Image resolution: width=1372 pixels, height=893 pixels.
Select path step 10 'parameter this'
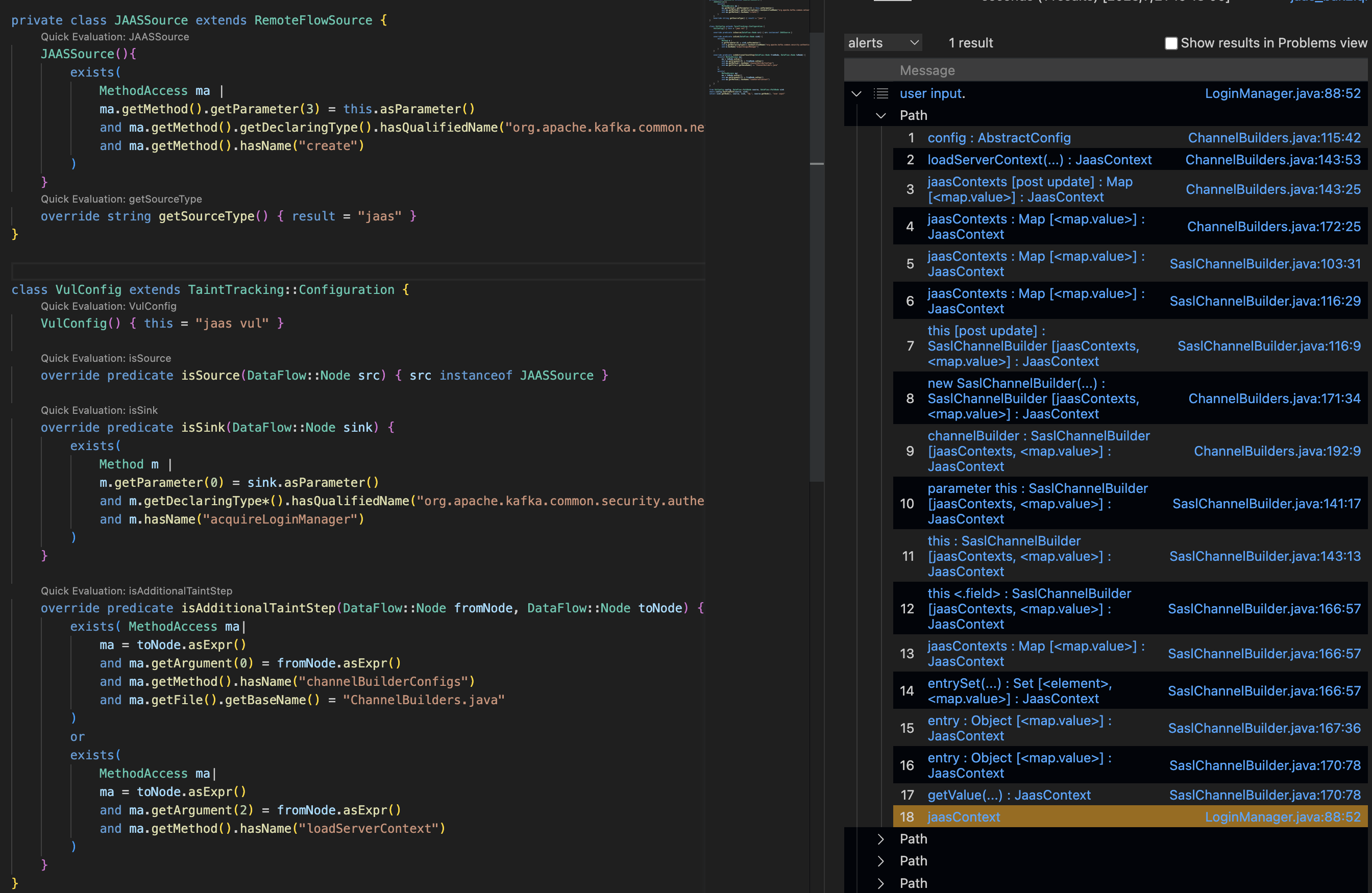click(1038, 504)
